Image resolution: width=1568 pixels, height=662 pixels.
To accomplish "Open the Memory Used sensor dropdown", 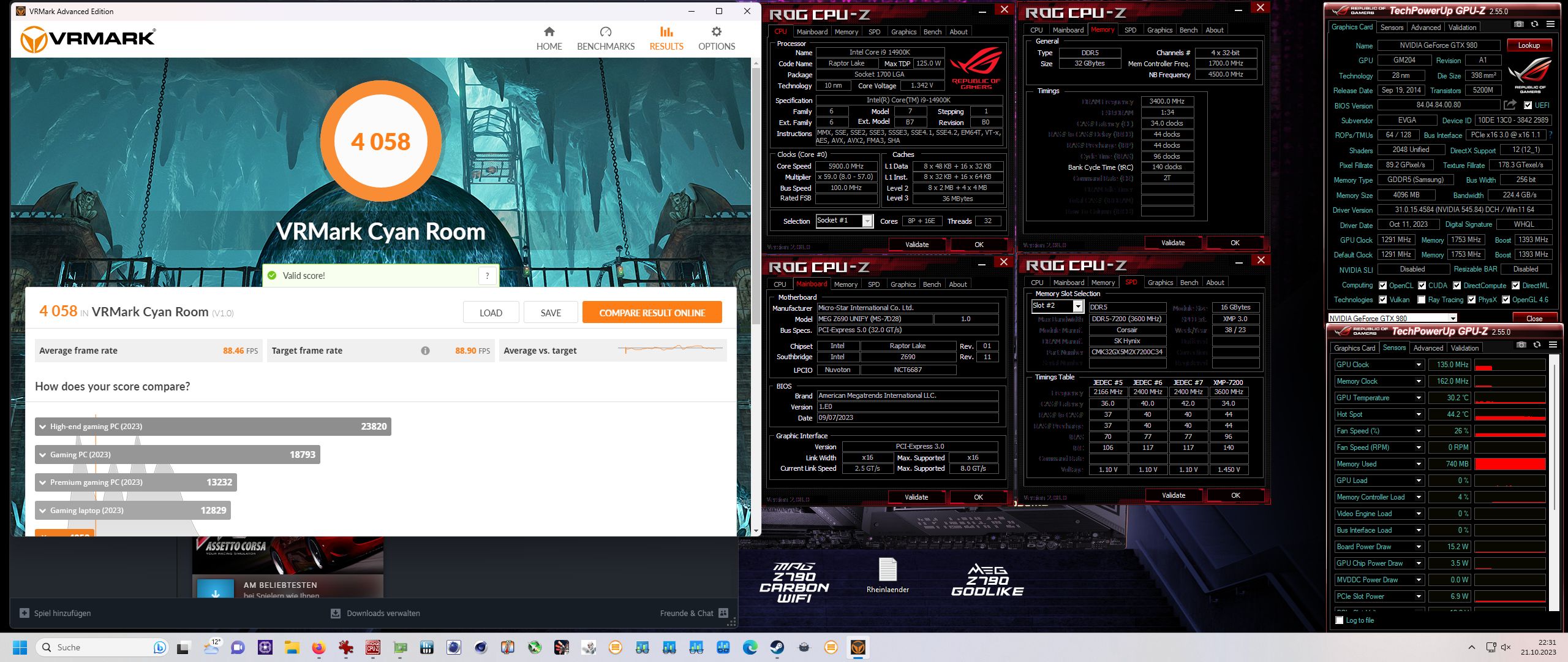I will coord(1419,464).
